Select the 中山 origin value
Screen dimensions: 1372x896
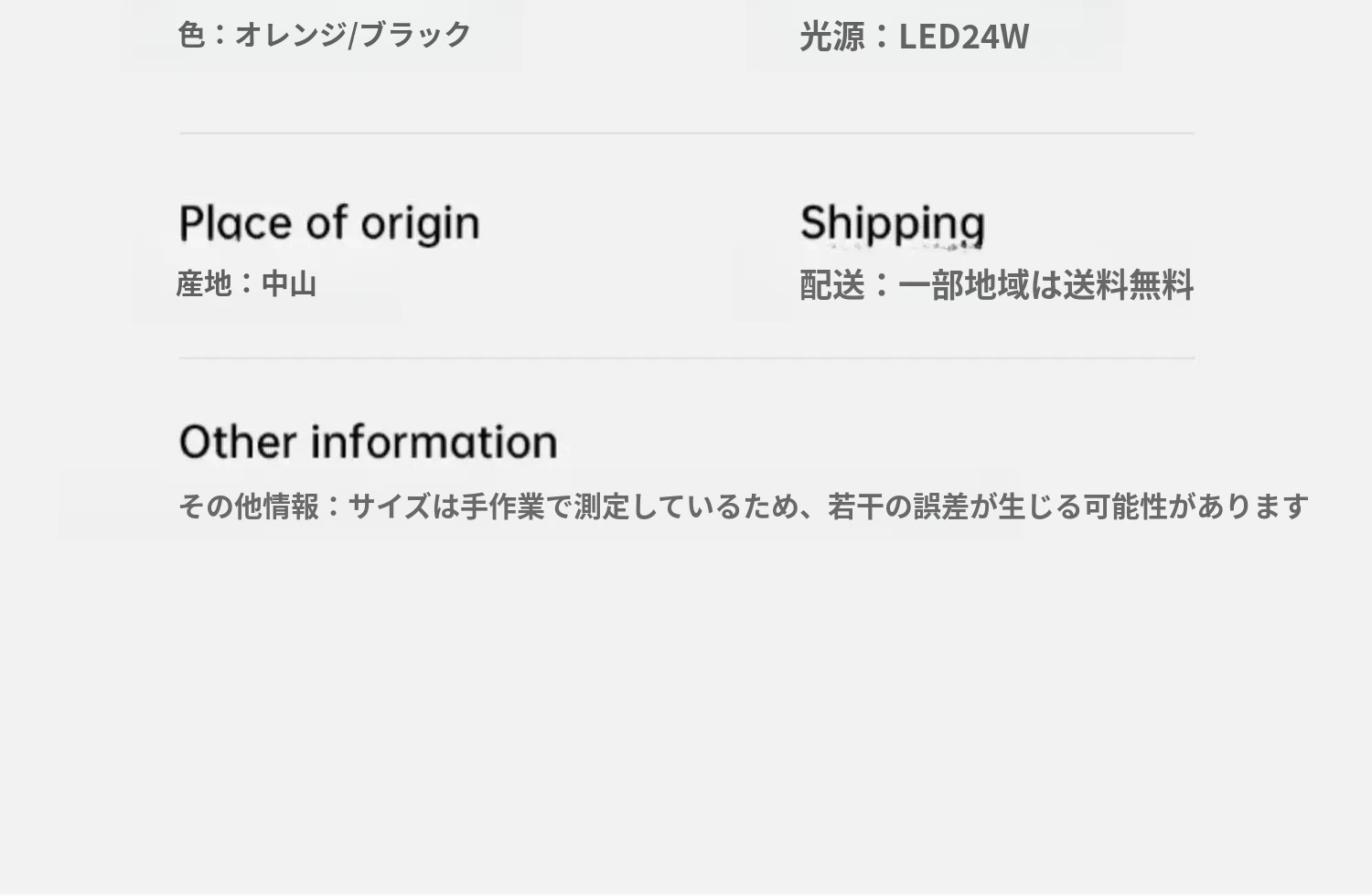tap(289, 283)
